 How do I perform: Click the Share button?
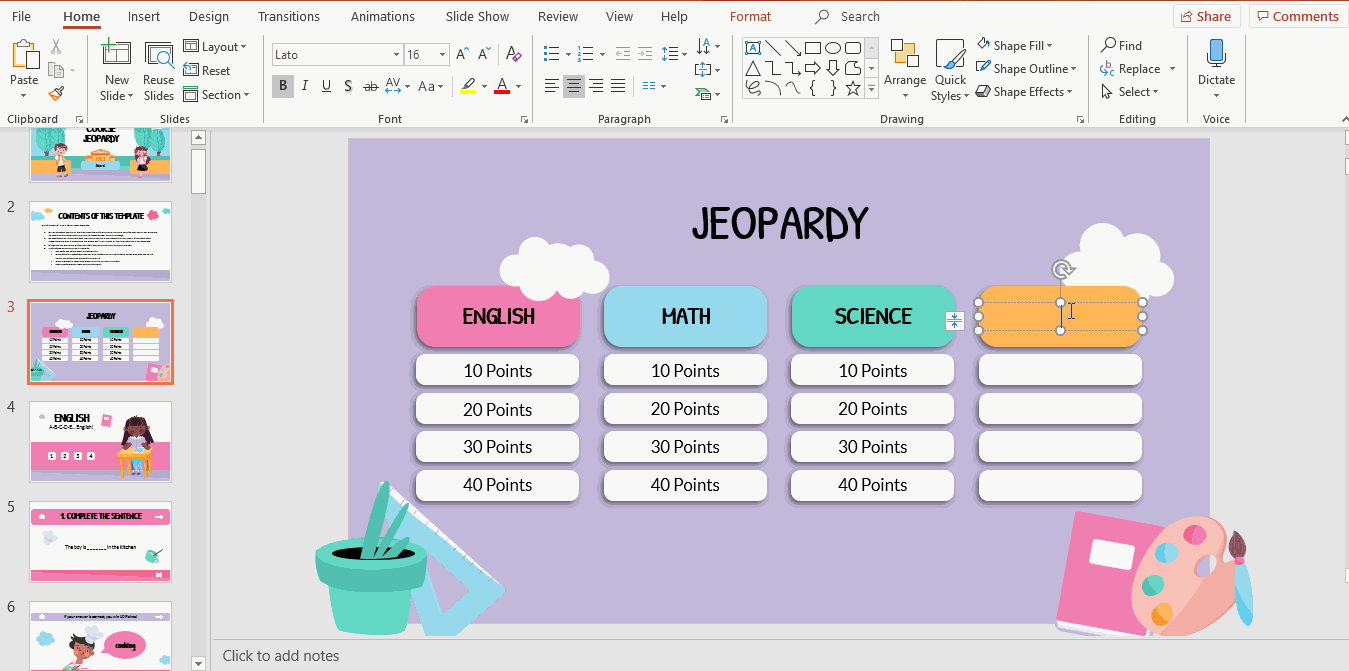1206,15
